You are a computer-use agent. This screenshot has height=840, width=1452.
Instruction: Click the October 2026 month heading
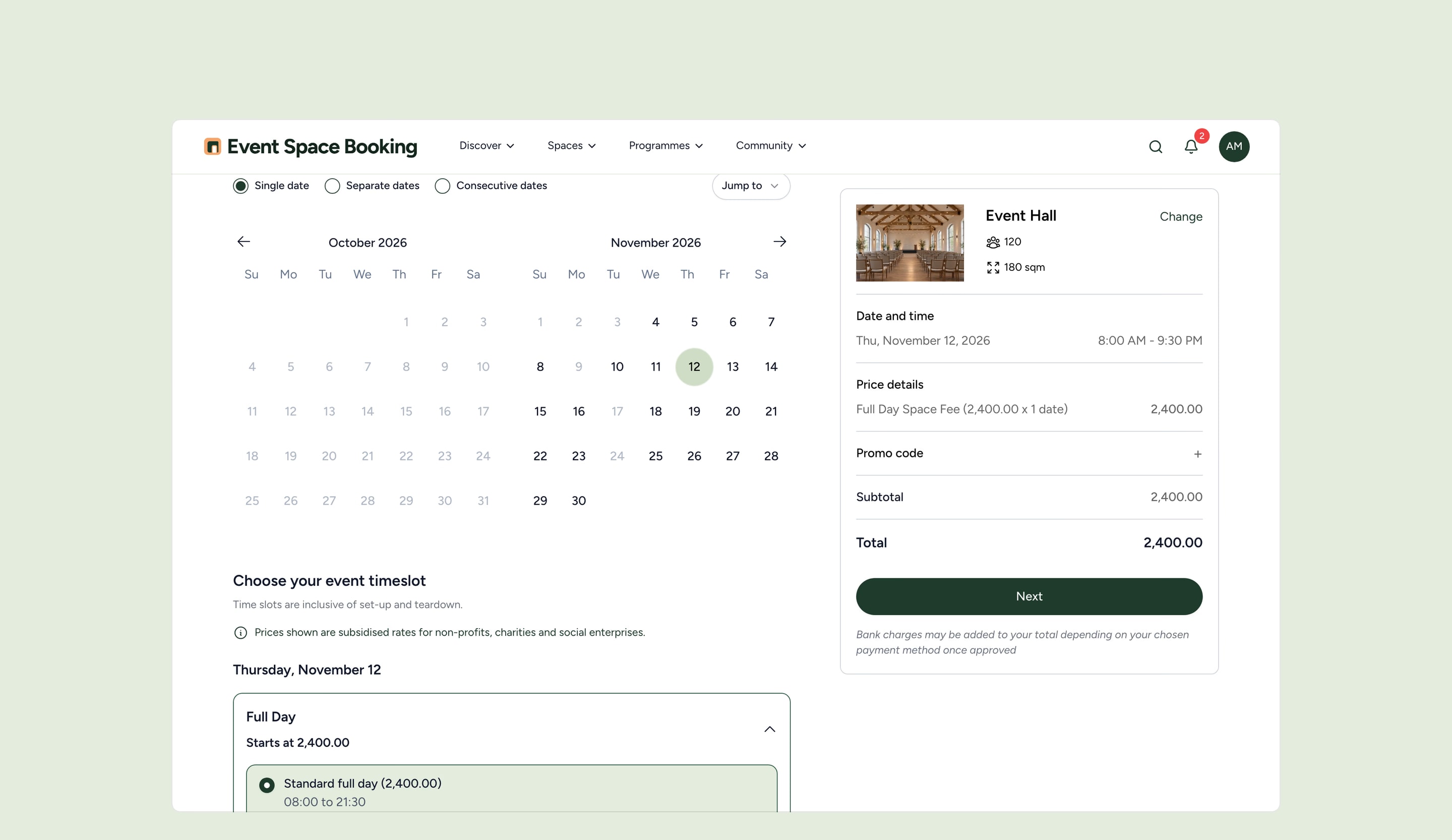click(368, 243)
